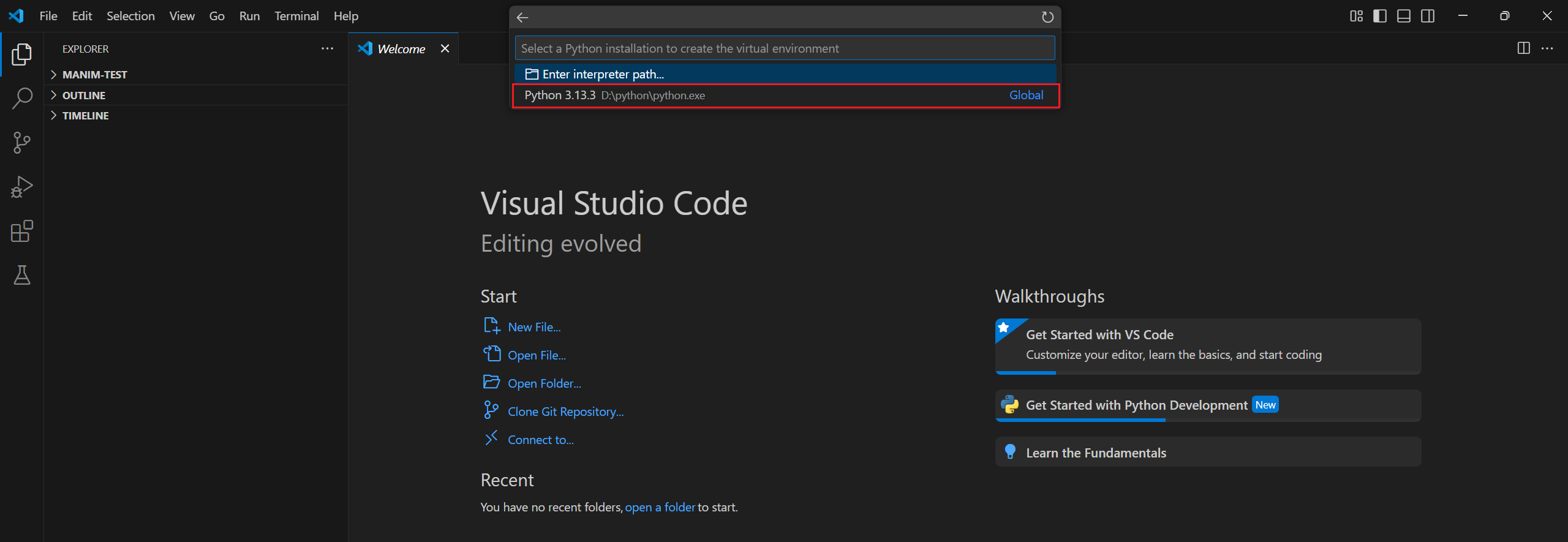Click the star badge on Get Started card
The image size is (1568, 542).
click(x=1004, y=328)
